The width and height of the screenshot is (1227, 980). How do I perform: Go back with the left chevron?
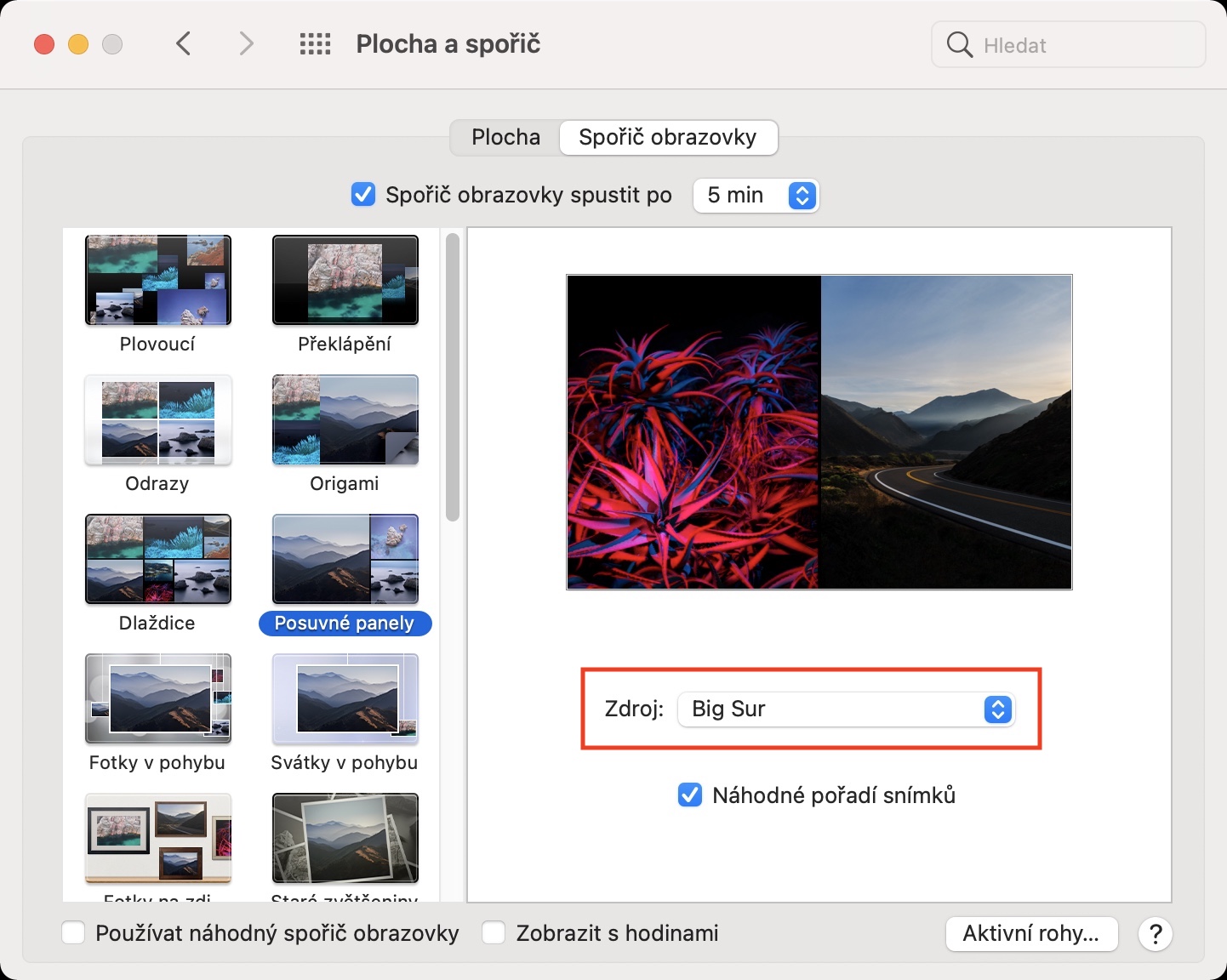point(183,43)
